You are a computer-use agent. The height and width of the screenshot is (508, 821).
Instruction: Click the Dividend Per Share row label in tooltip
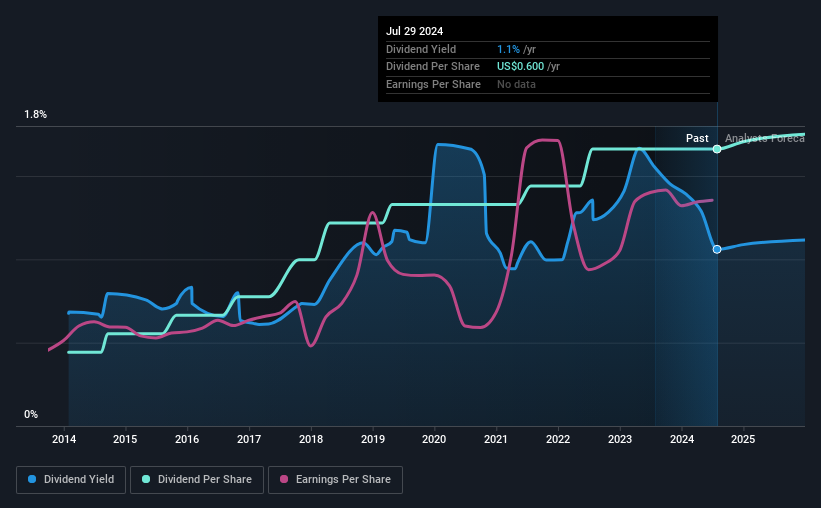(433, 67)
